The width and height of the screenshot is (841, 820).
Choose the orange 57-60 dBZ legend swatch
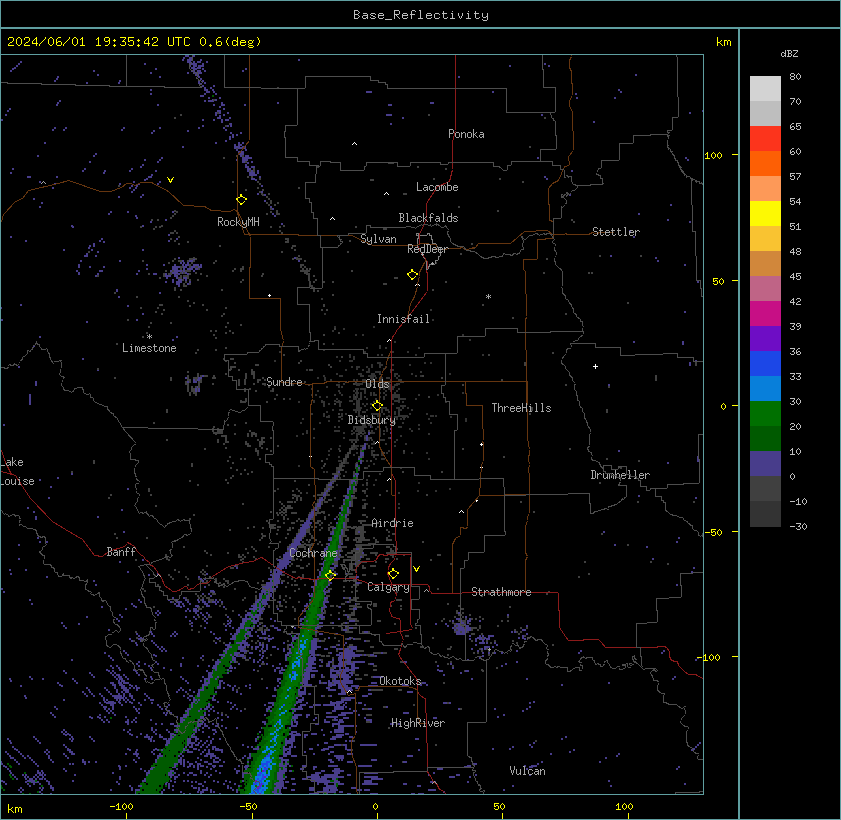click(765, 164)
